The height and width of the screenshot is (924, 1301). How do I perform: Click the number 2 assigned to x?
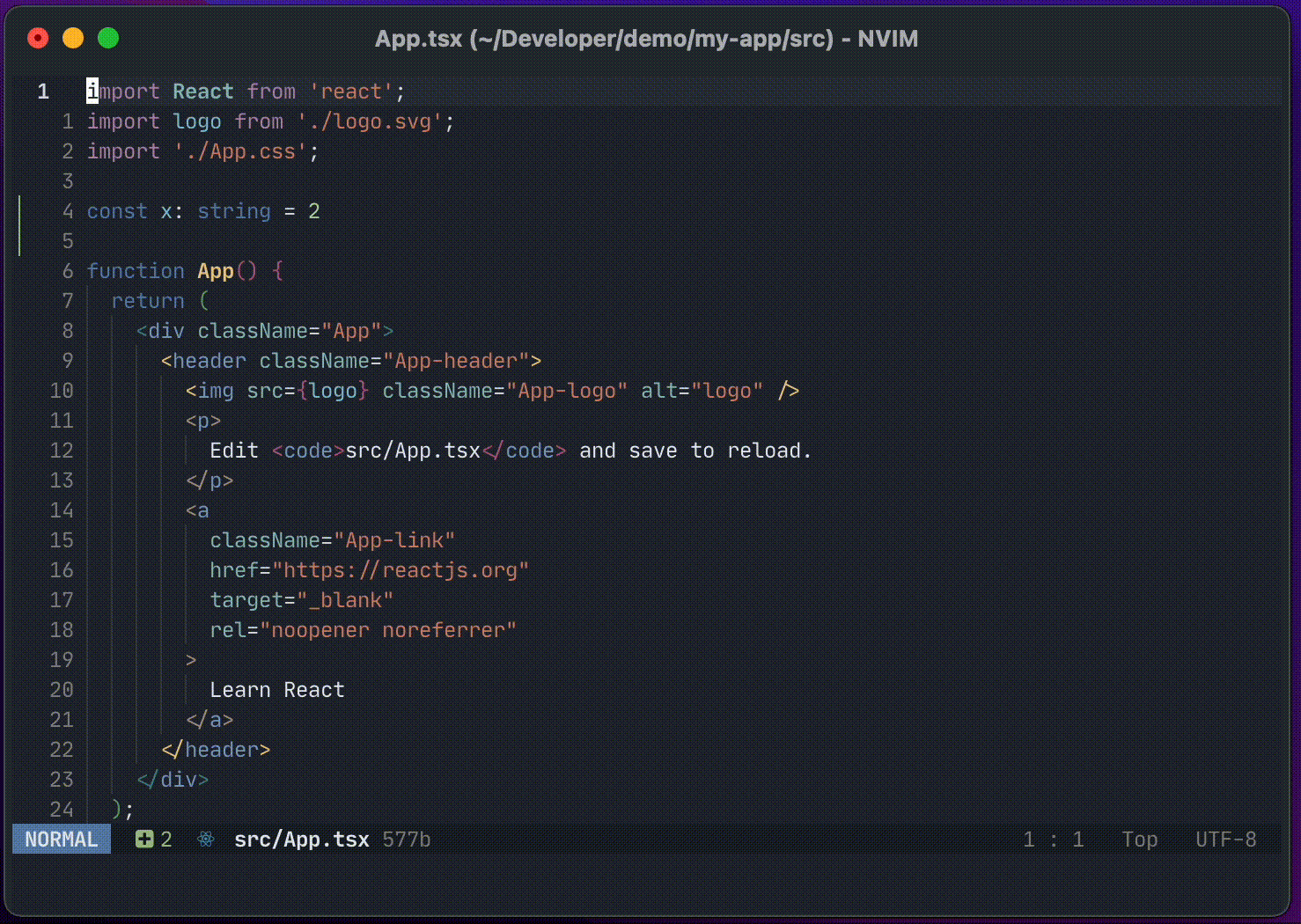tap(314, 211)
